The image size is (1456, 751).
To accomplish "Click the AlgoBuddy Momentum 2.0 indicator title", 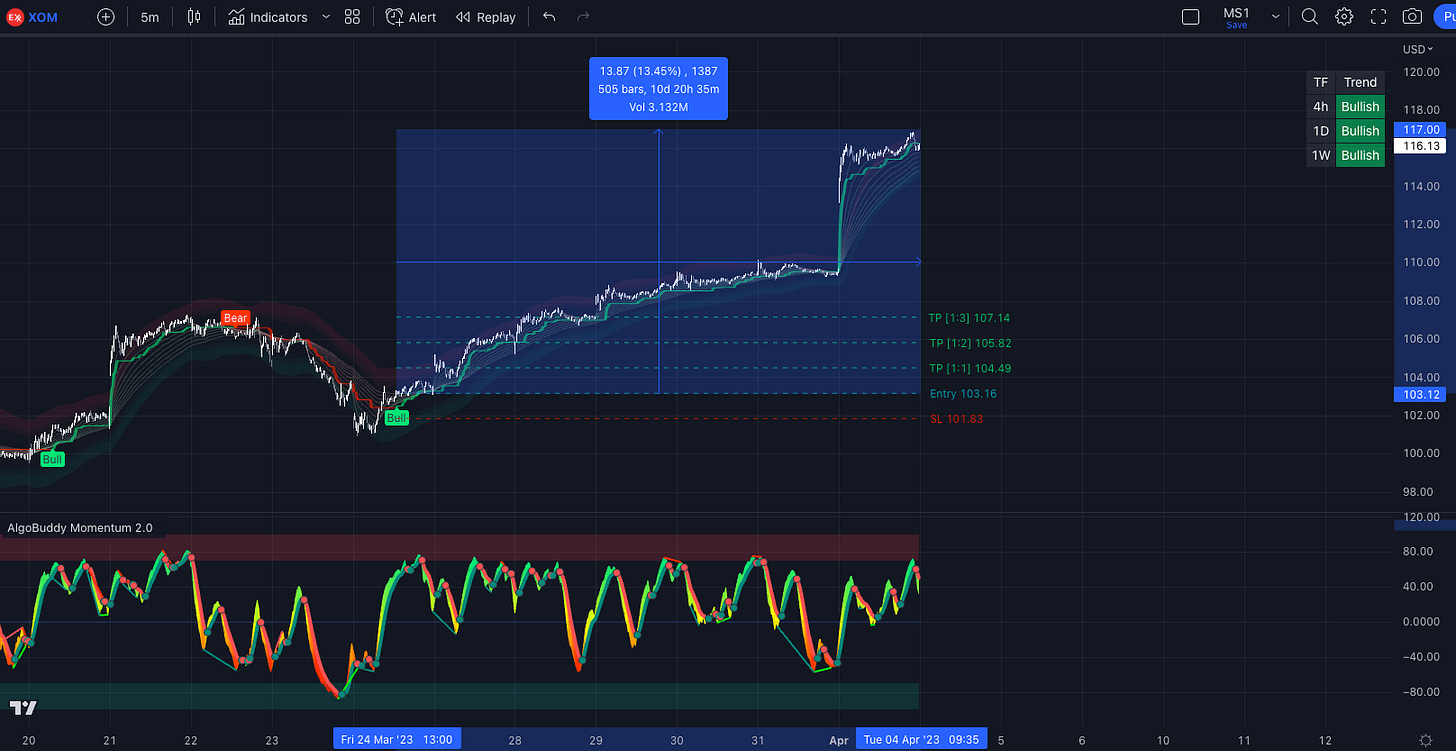I will point(80,528).
